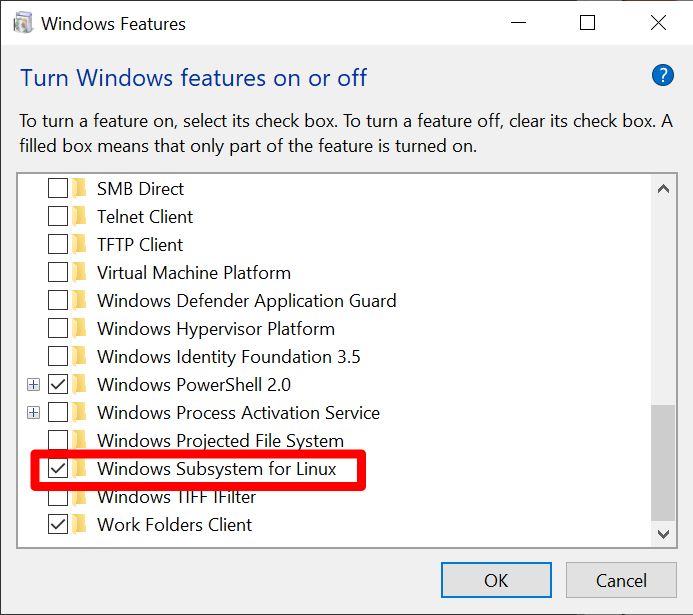Select the Windows Defender Application Guard item
The height and width of the screenshot is (615, 693).
246,301
